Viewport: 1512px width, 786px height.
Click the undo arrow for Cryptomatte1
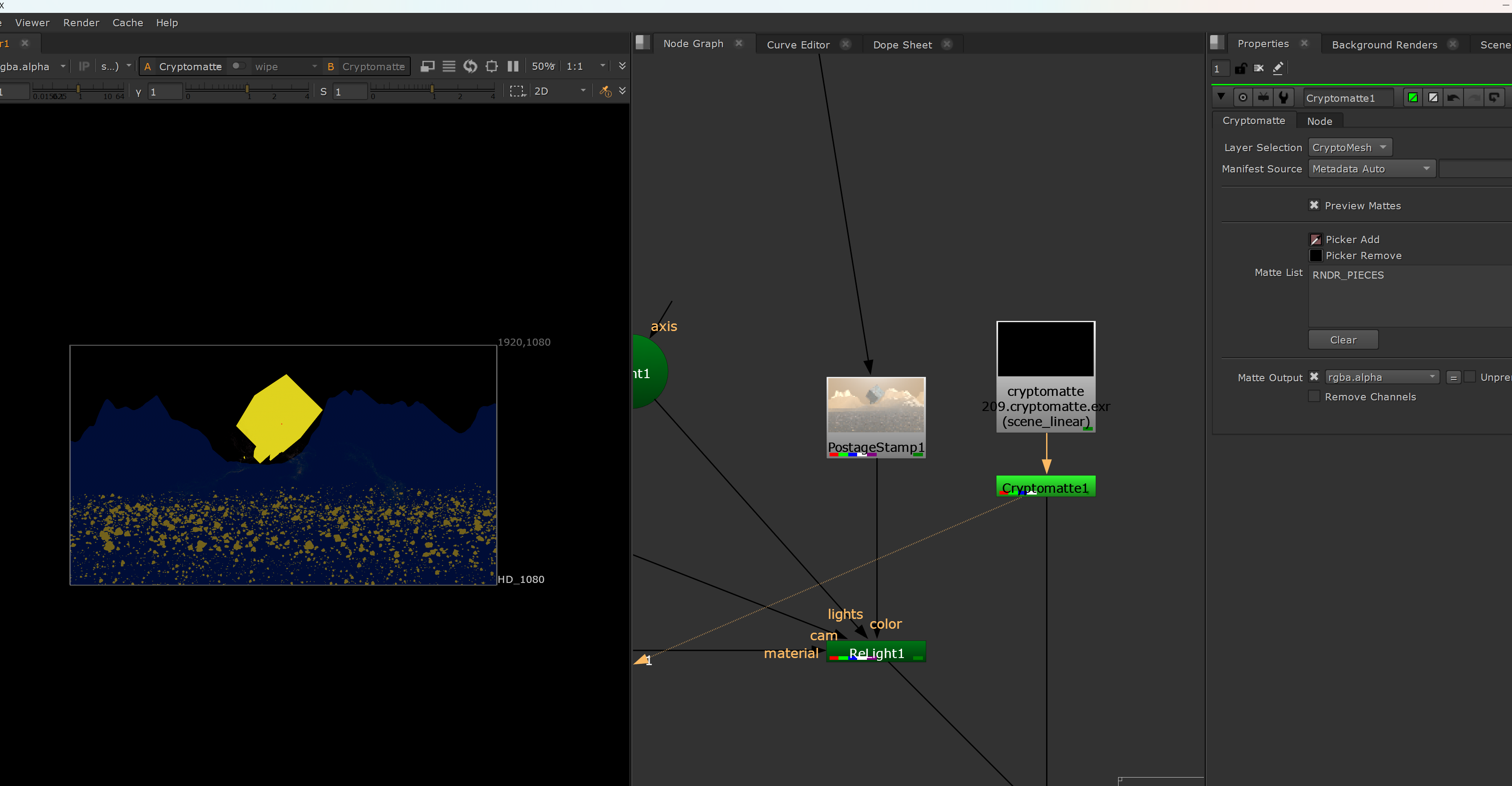(1453, 97)
